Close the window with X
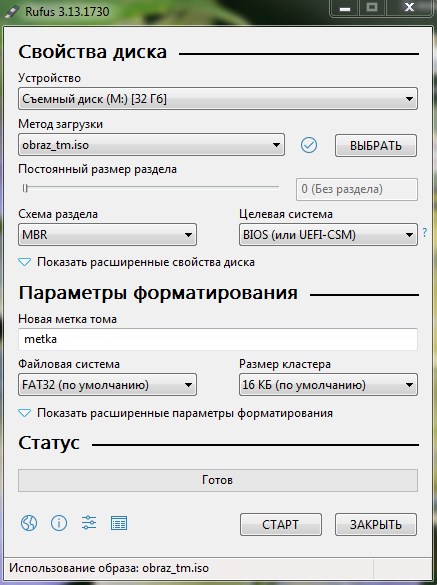Image resolution: width=437 pixels, height=585 pixels. tap(409, 8)
